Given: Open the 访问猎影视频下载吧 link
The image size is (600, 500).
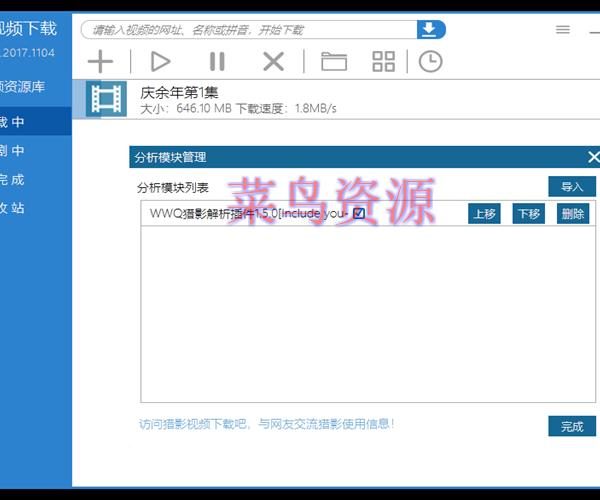Looking at the screenshot, I should [266, 424].
